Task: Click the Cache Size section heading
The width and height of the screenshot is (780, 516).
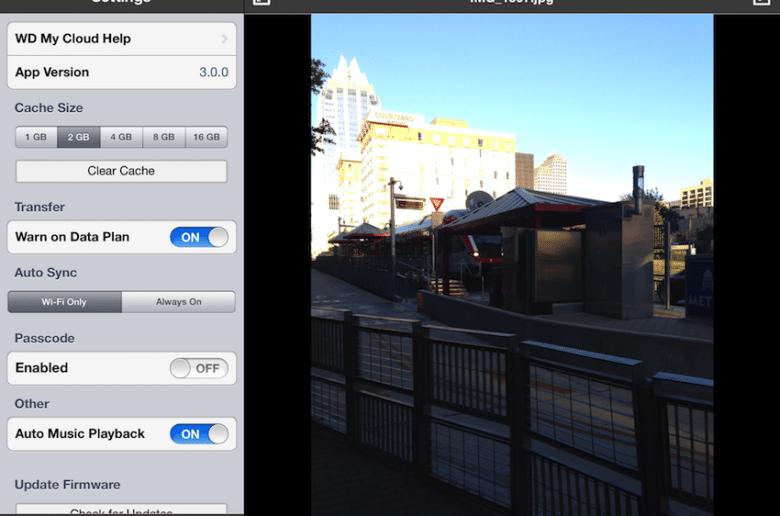Action: (49, 108)
